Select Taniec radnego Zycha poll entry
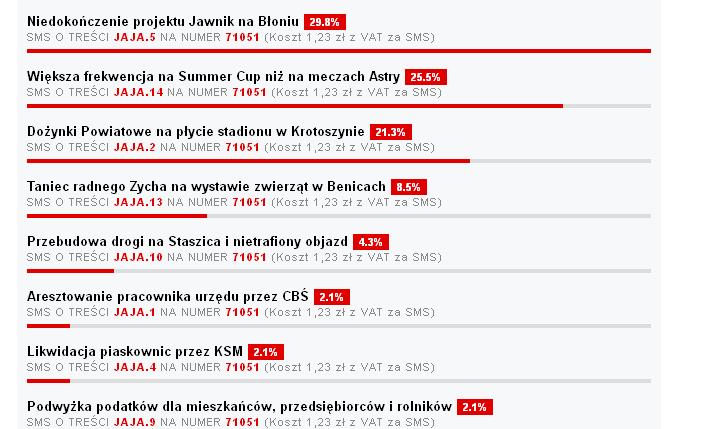The image size is (720, 429). pyautogui.click(x=206, y=186)
